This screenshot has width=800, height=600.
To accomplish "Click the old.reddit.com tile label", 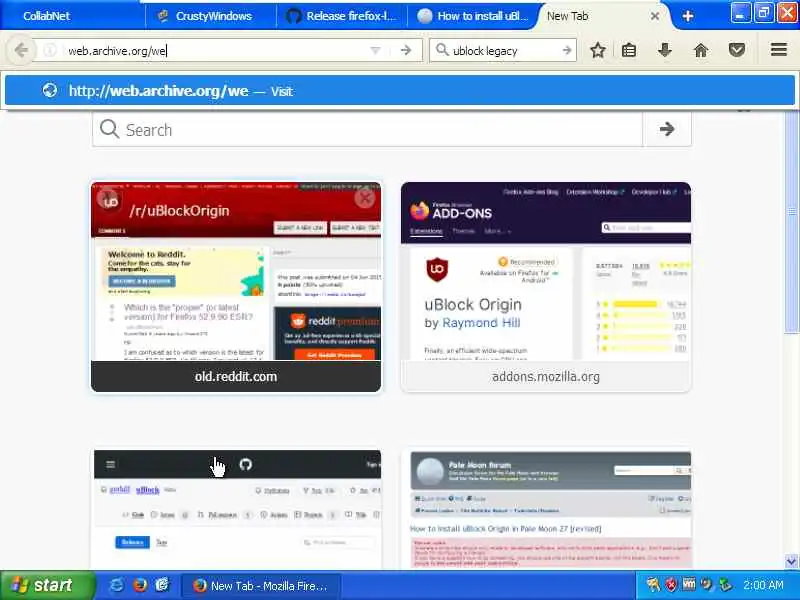I will [236, 377].
